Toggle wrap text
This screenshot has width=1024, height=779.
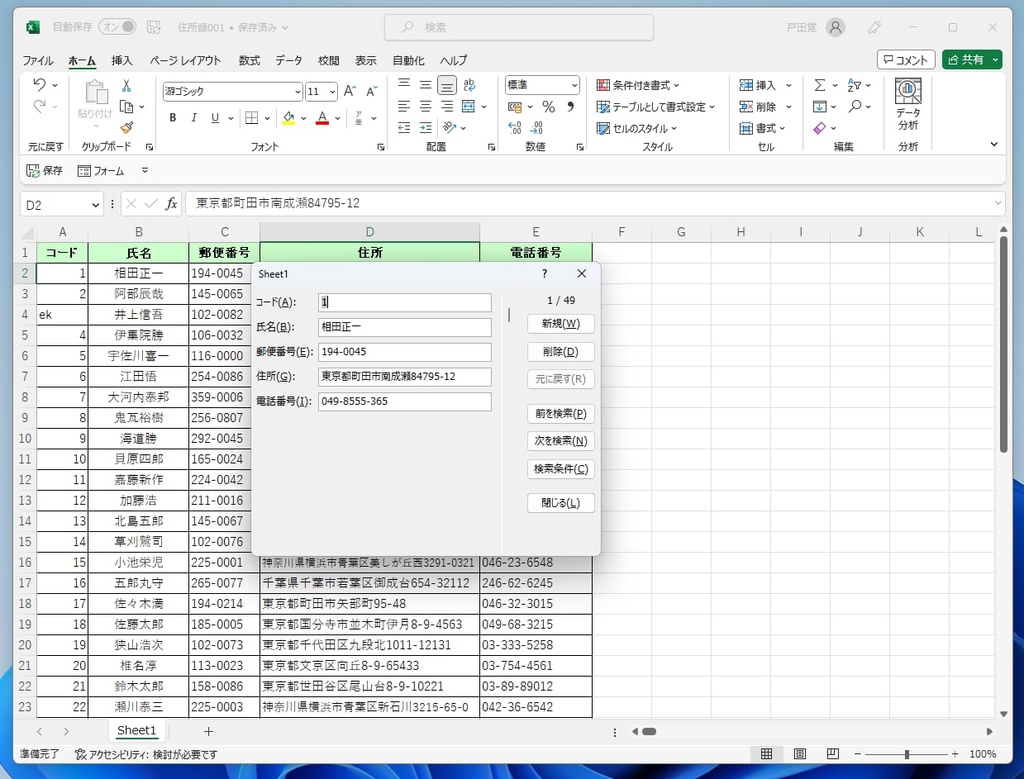pyautogui.click(x=469, y=85)
